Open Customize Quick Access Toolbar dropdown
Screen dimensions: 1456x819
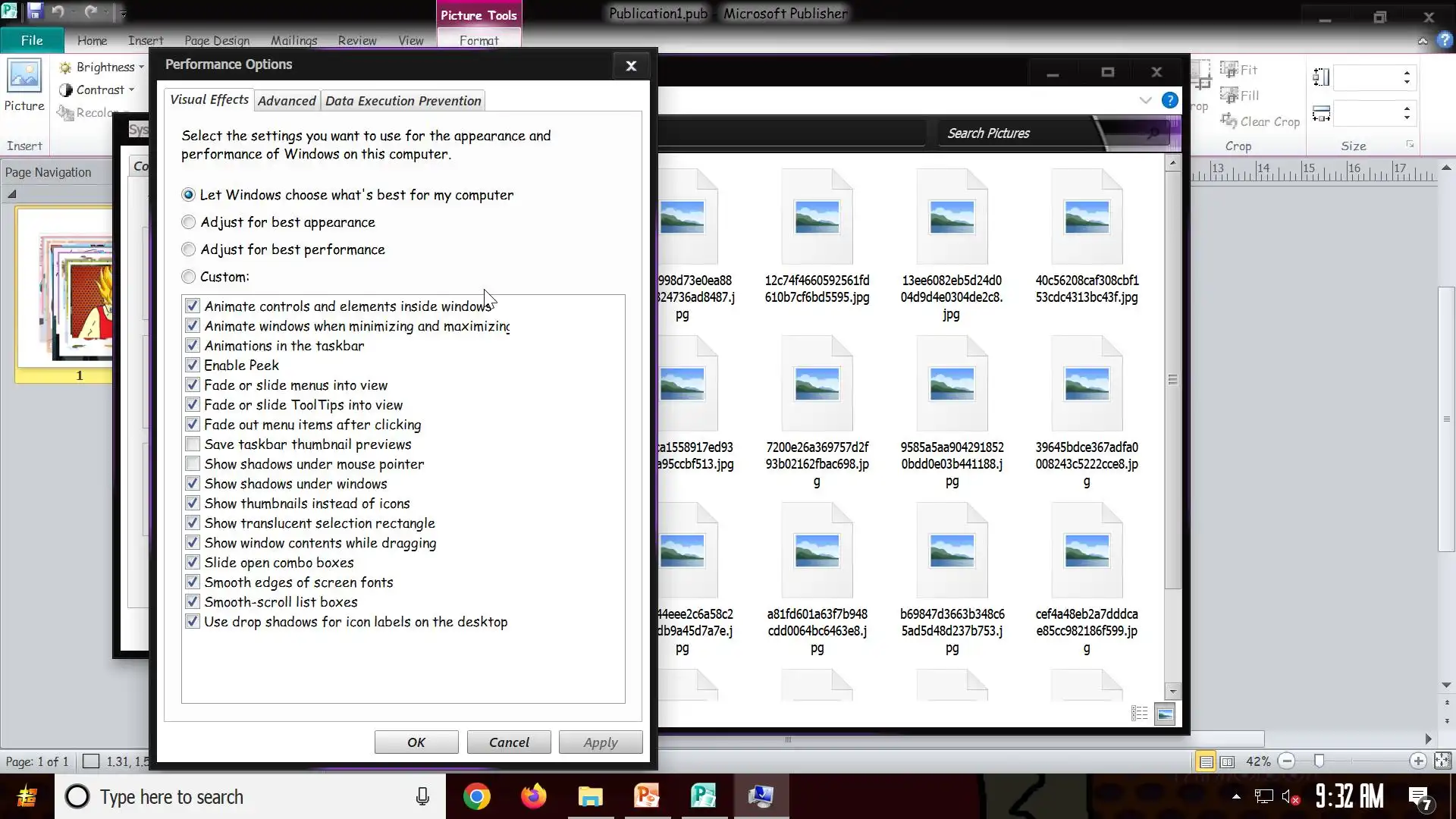[x=123, y=13]
